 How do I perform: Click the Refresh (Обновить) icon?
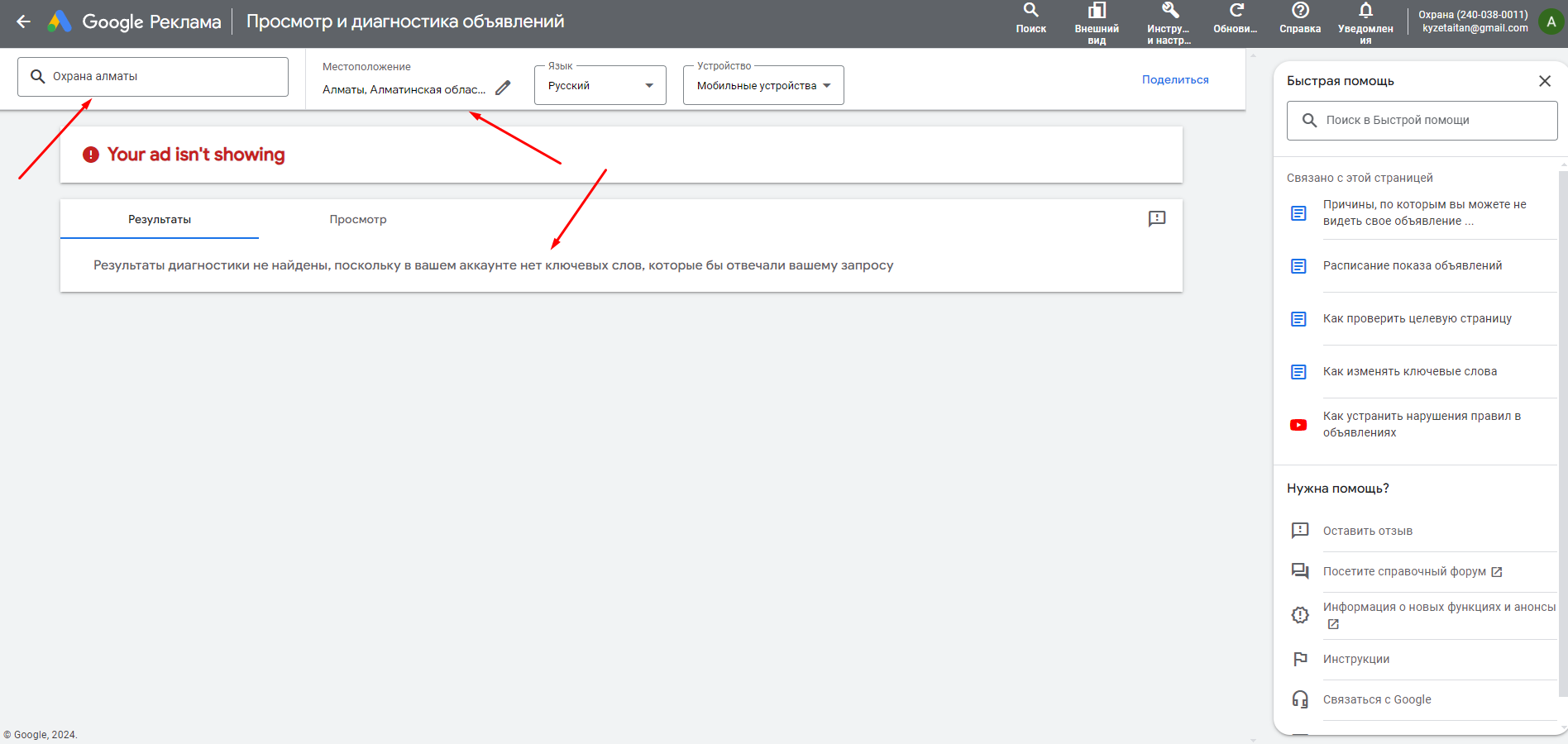point(1236,11)
